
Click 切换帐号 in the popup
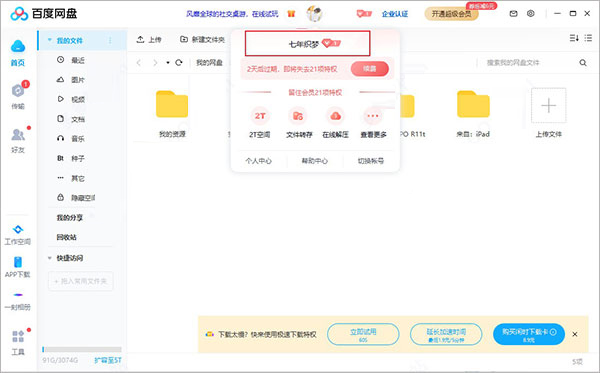coord(370,161)
